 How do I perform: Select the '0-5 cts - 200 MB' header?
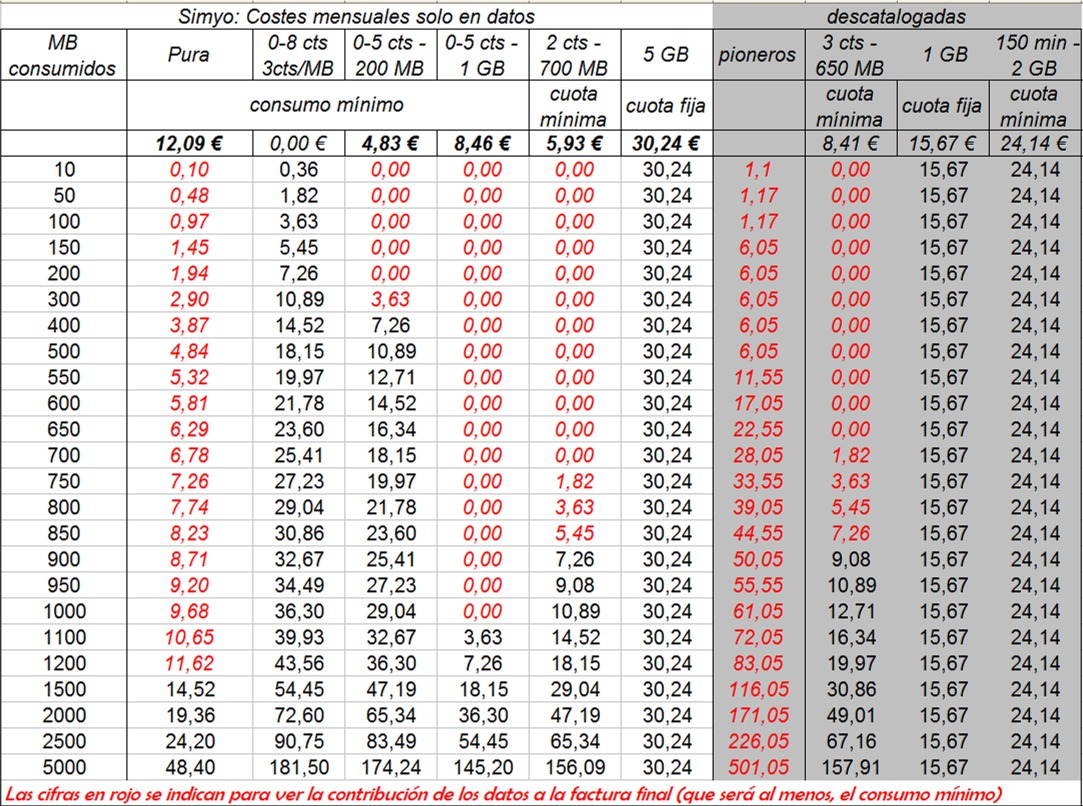(x=390, y=55)
